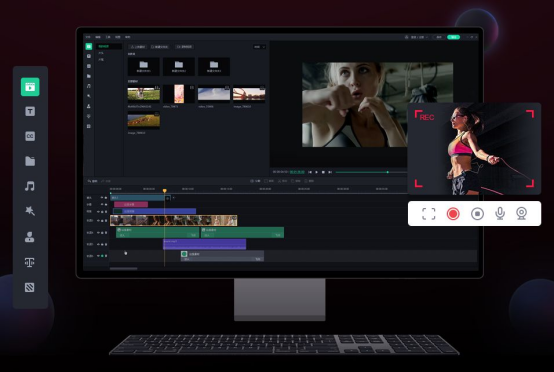Click the play button under the preview
Screen dimensions: 554x372
point(317,172)
